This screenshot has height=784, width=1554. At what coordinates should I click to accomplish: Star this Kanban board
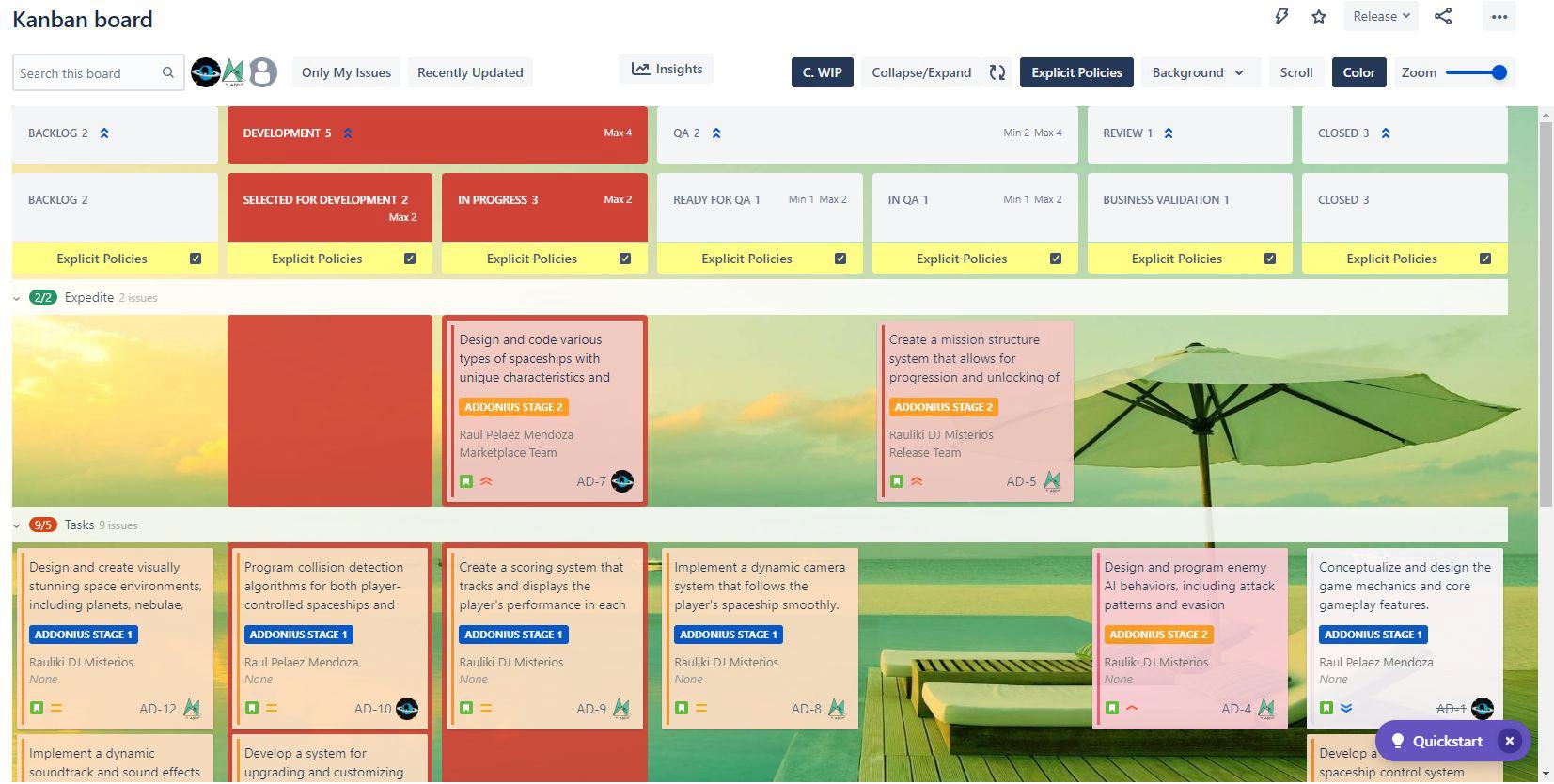[1319, 17]
